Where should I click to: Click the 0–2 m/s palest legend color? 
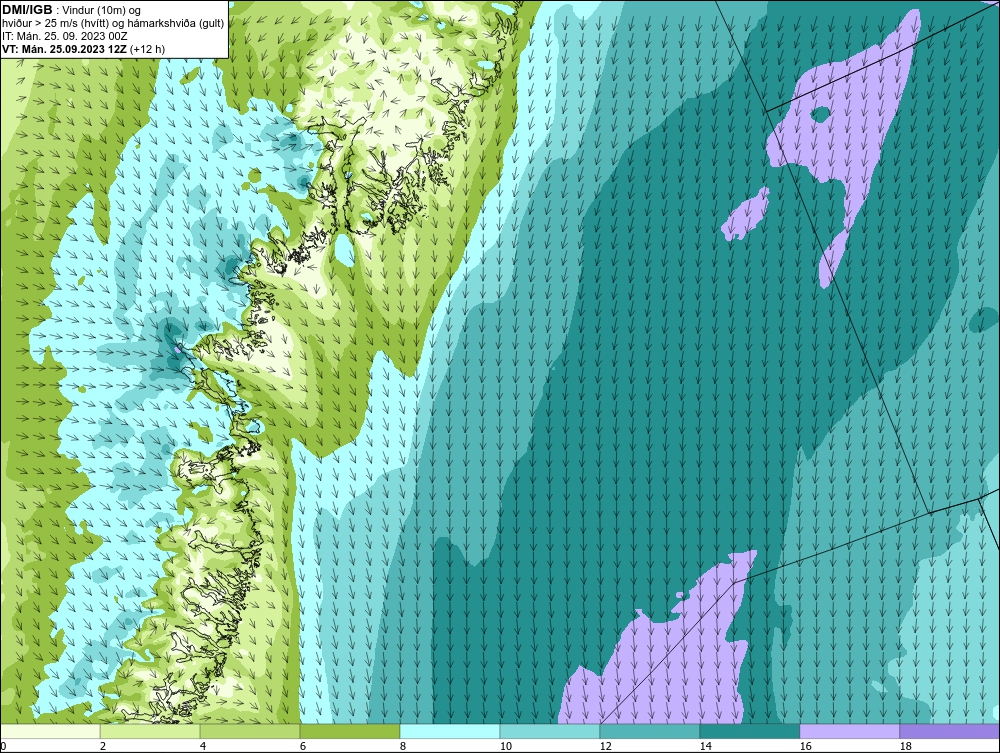[50, 731]
